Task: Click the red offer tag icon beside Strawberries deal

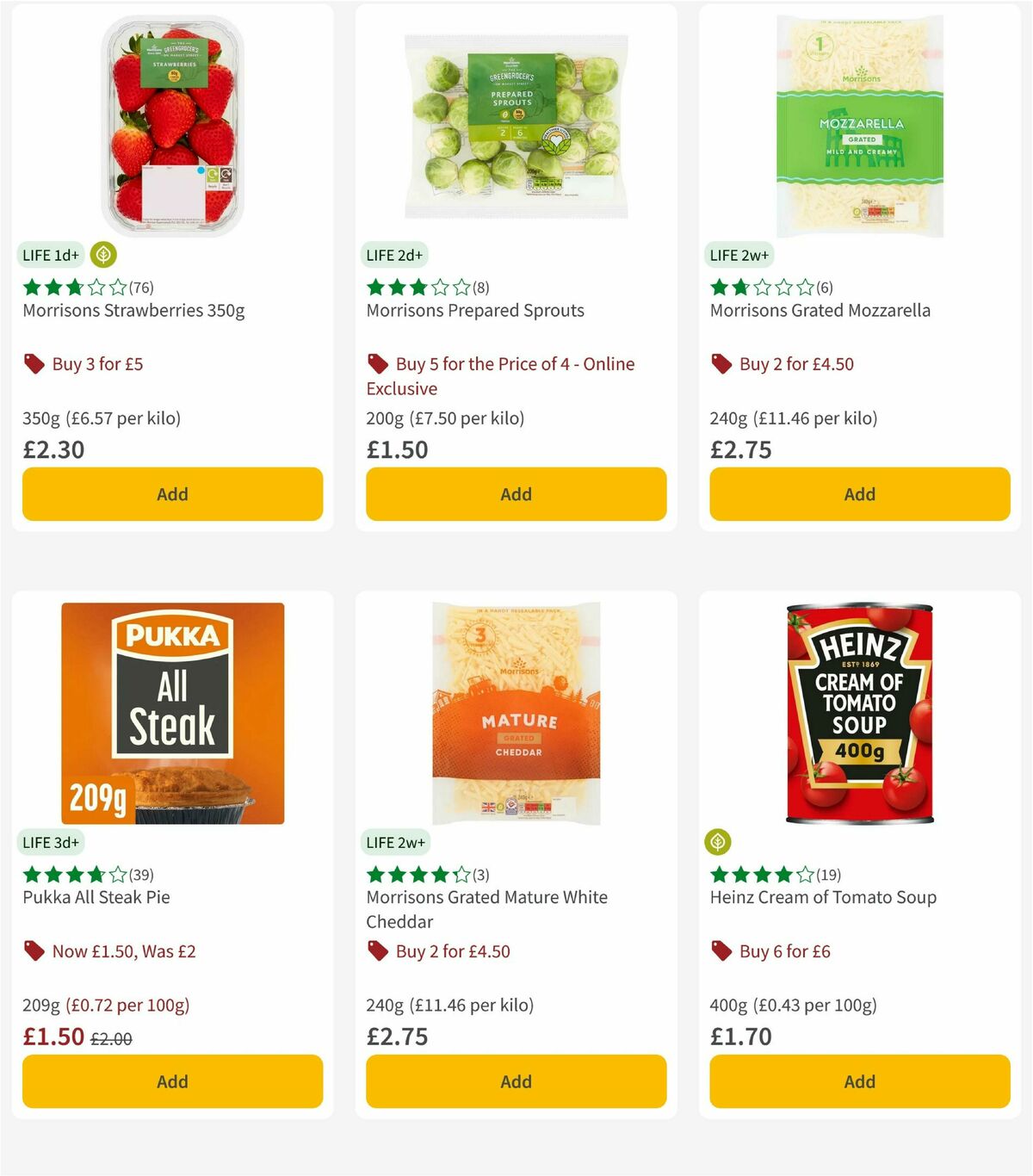Action: [34, 363]
